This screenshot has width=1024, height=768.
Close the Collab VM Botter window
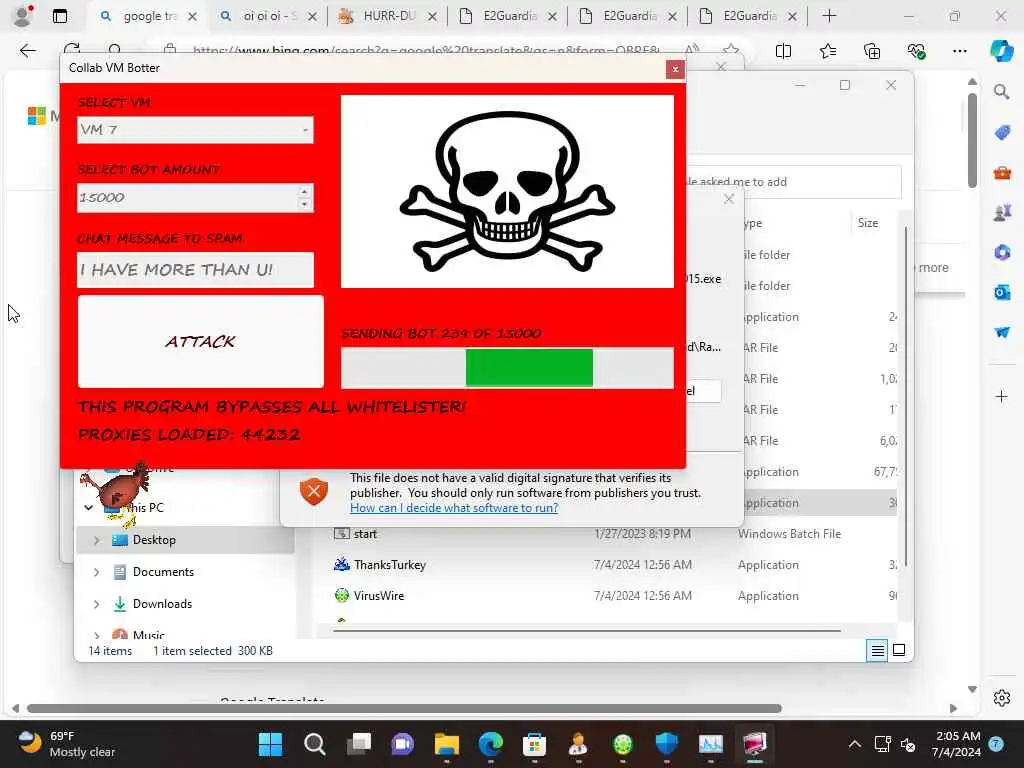(675, 69)
